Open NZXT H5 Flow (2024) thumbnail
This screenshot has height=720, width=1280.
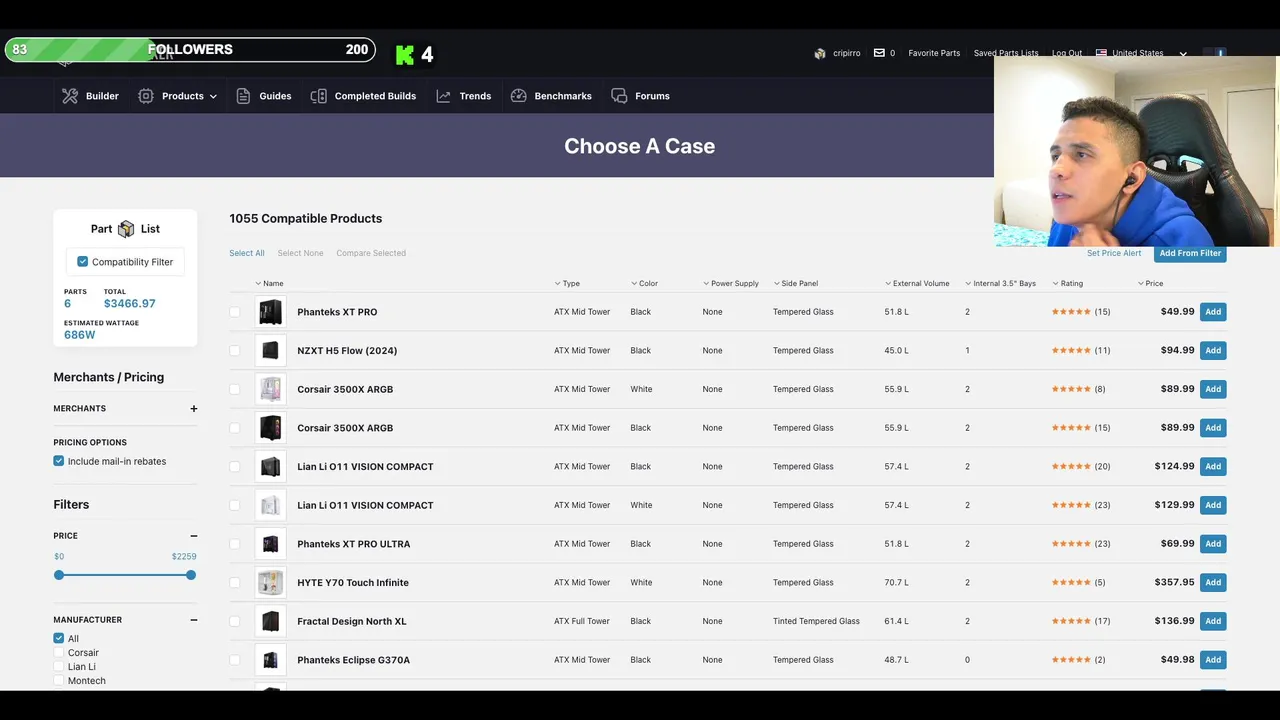tap(270, 350)
